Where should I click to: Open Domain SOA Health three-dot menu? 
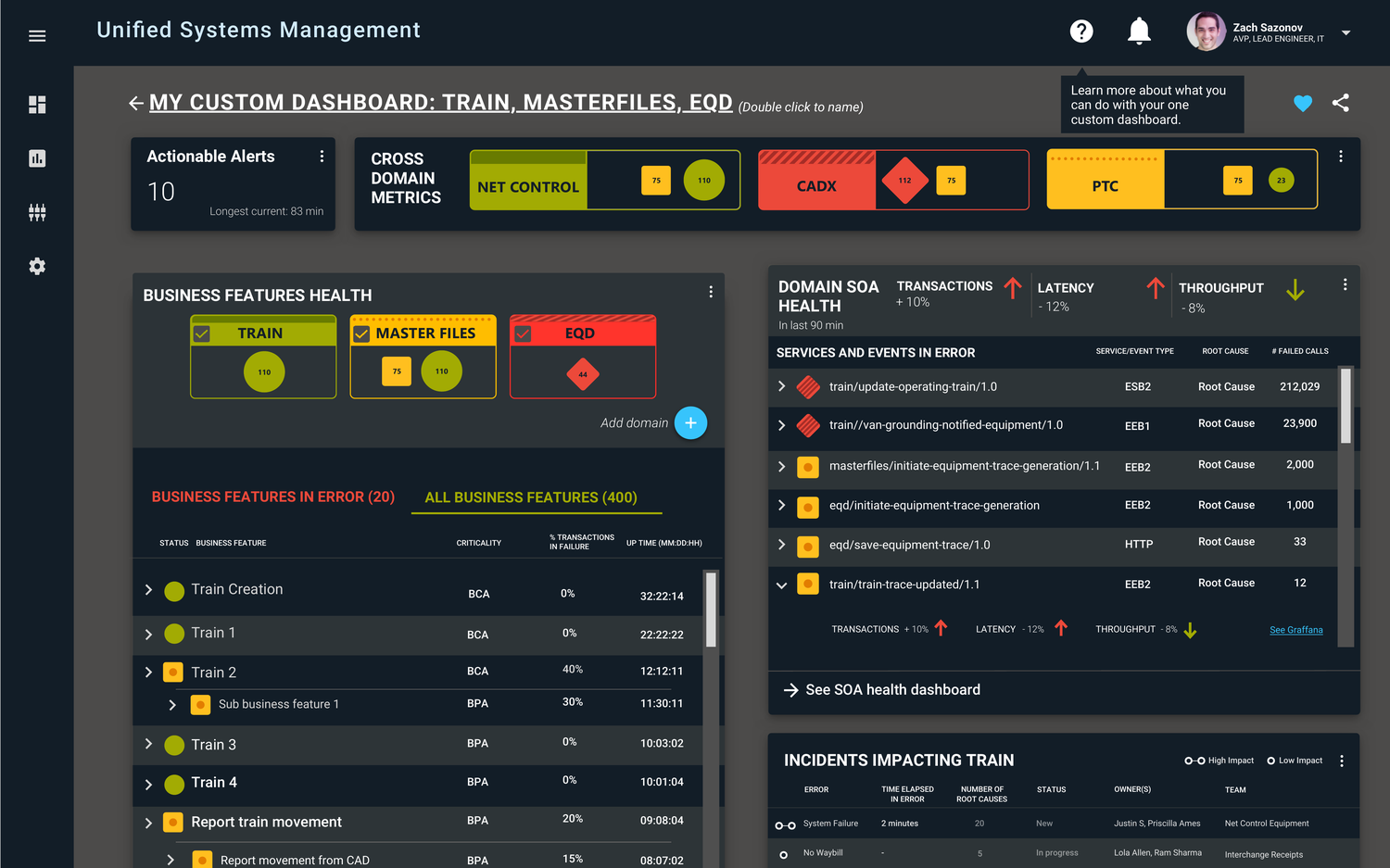pyautogui.click(x=1345, y=285)
